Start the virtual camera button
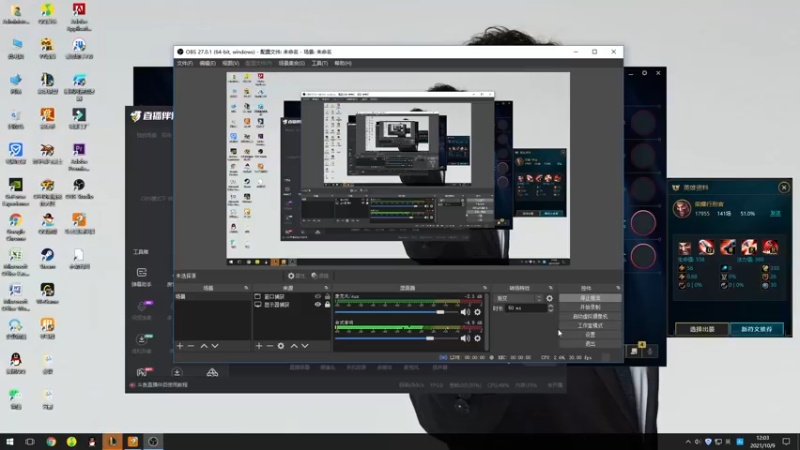 pos(590,316)
